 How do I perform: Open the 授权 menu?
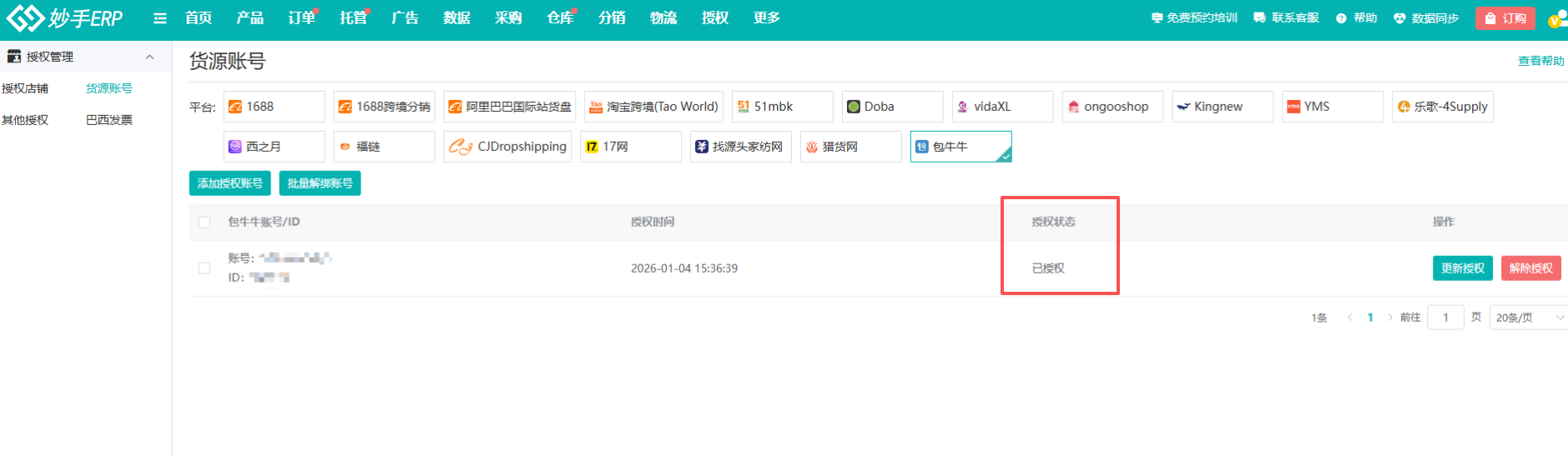pos(716,18)
